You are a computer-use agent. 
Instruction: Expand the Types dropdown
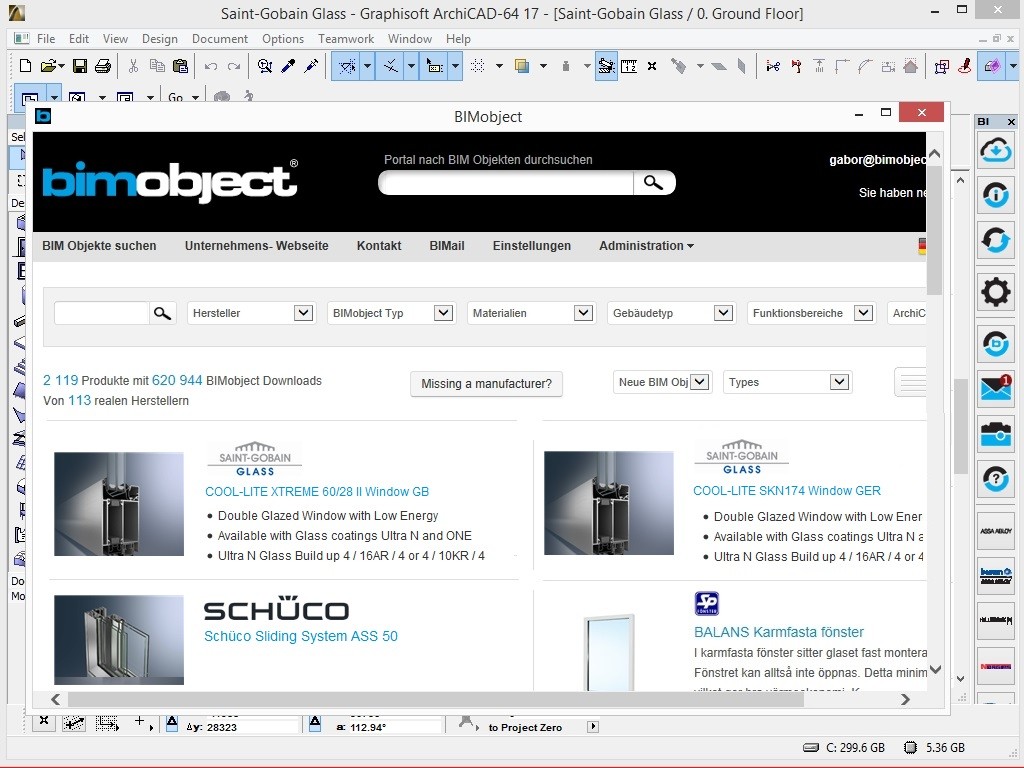tap(787, 382)
